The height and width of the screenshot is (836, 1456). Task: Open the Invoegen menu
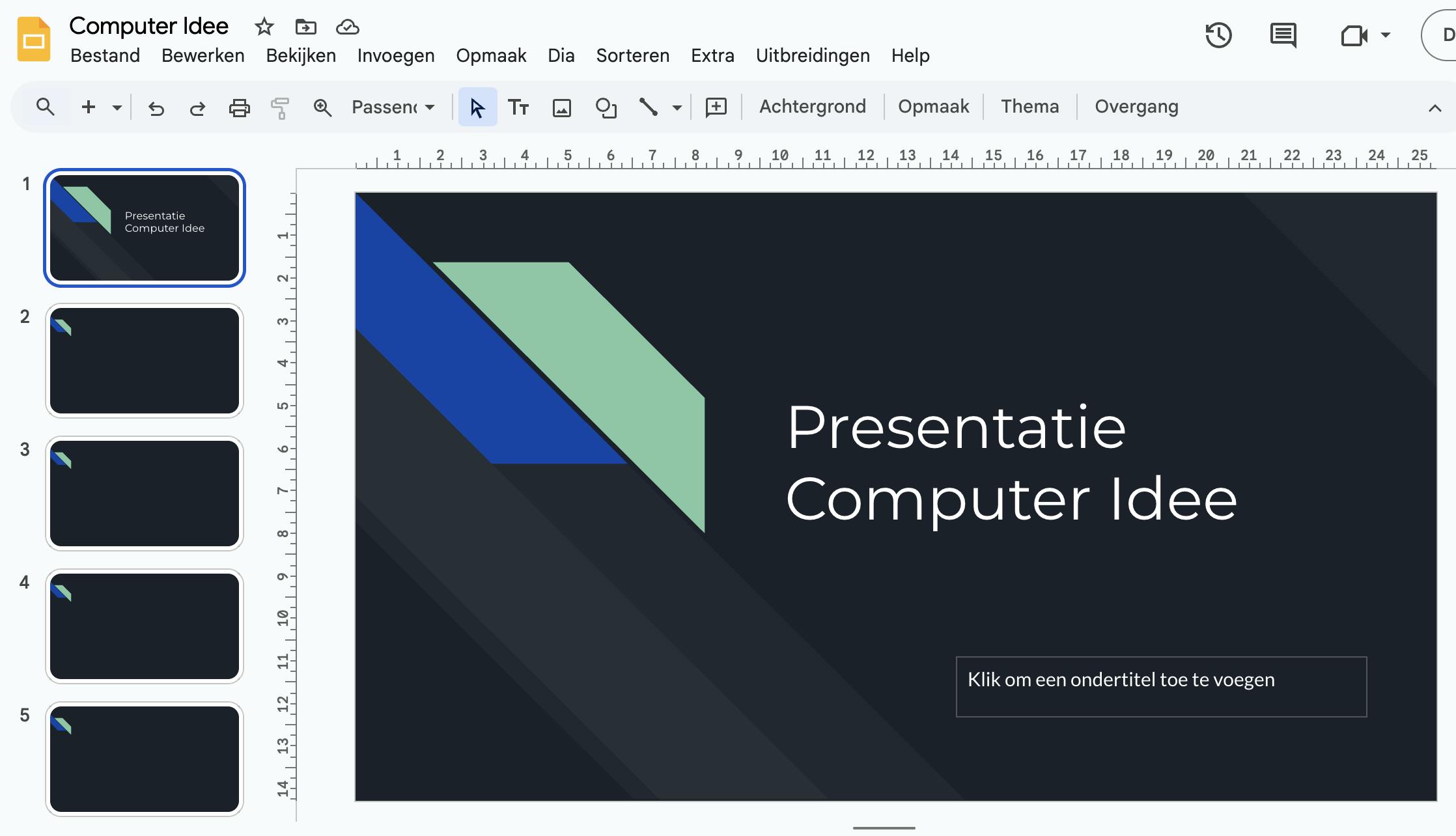[x=395, y=56]
